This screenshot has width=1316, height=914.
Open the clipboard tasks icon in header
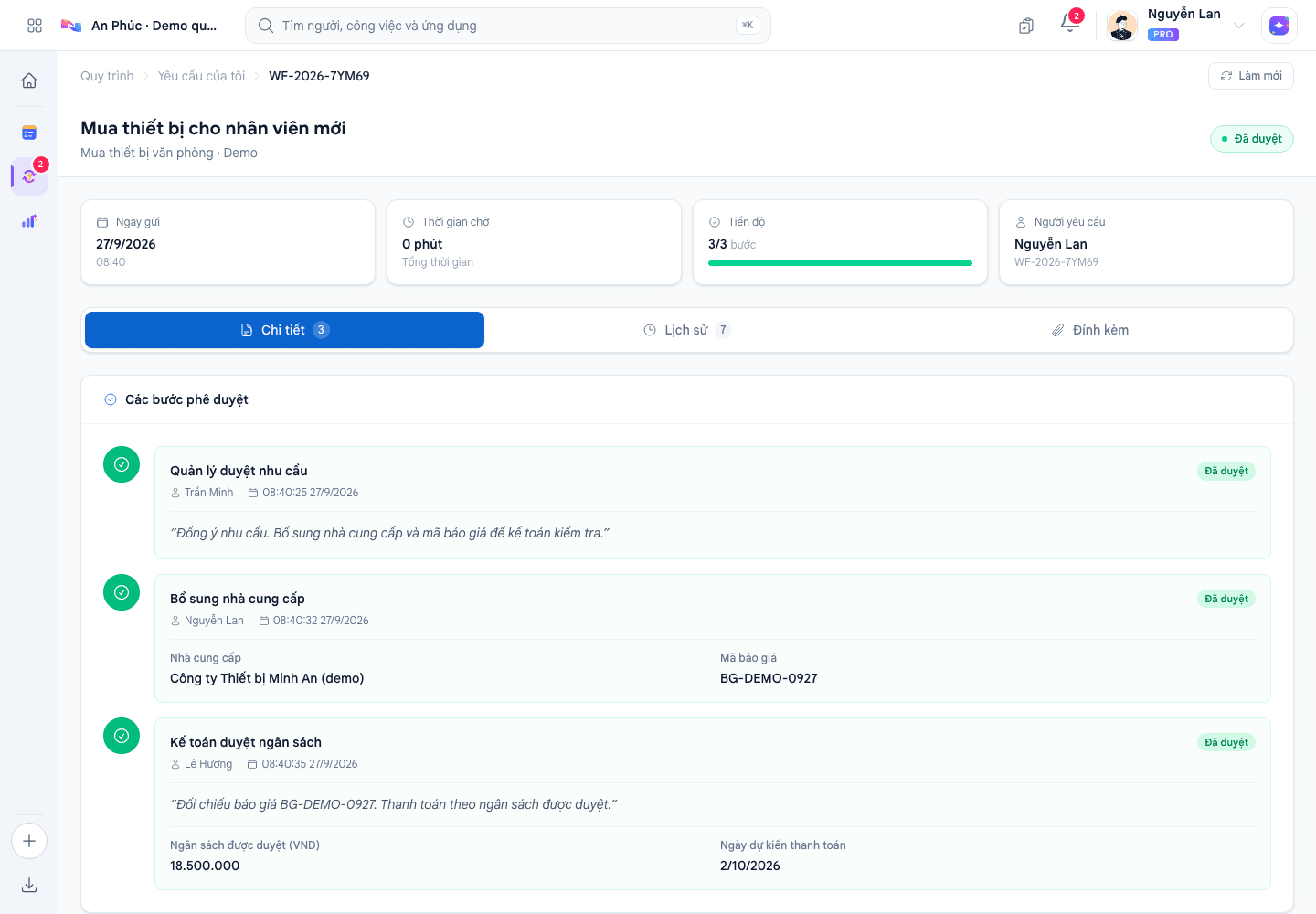point(1026,26)
